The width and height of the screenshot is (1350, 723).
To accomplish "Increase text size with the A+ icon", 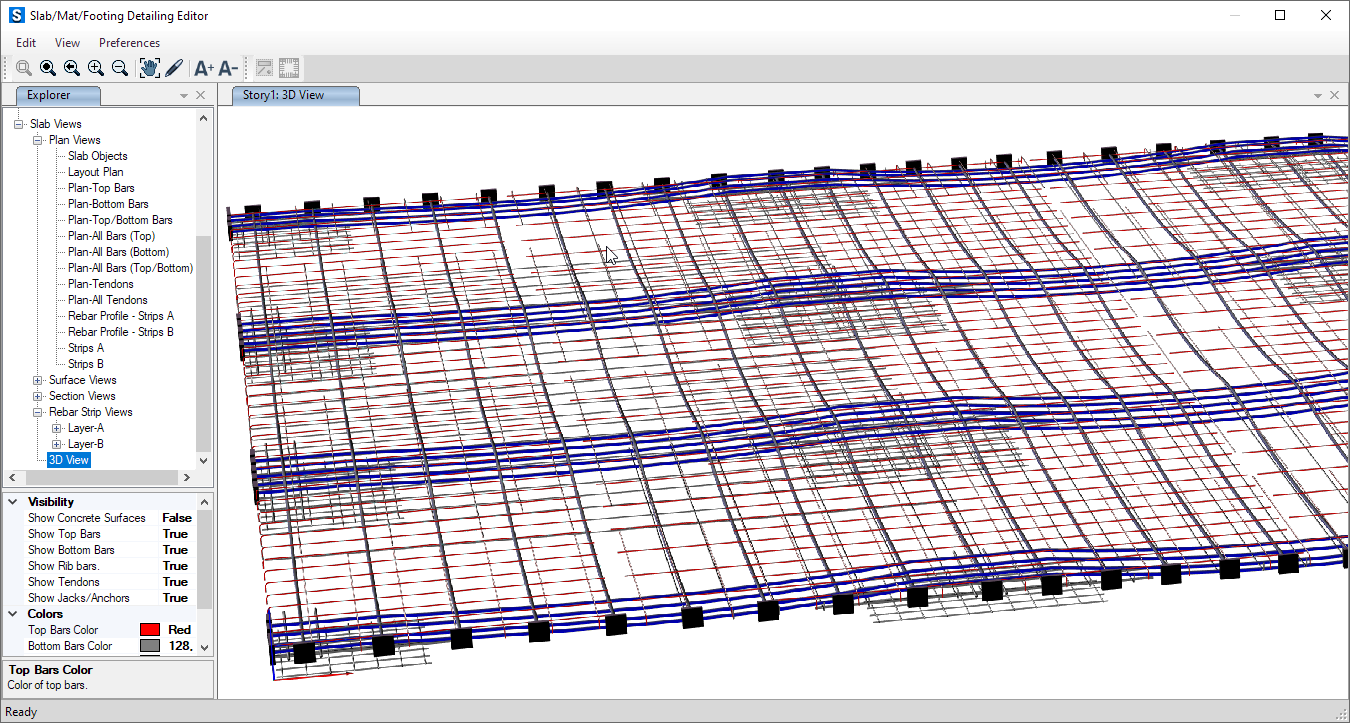I will (203, 67).
